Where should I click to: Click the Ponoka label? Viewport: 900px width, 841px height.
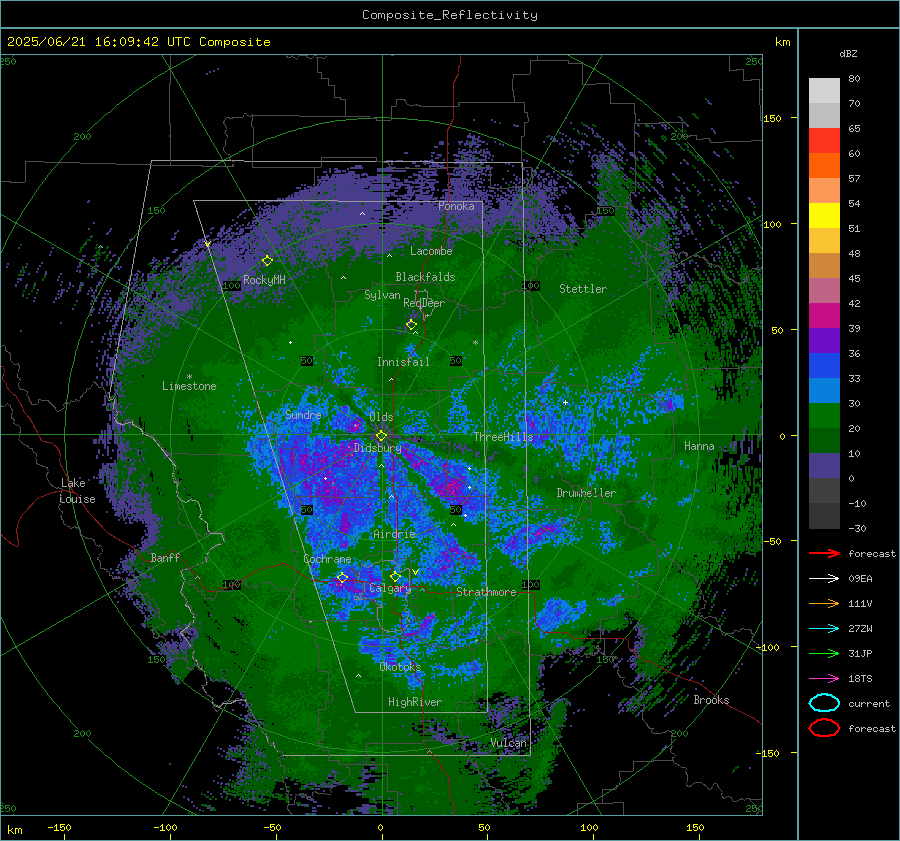456,206
